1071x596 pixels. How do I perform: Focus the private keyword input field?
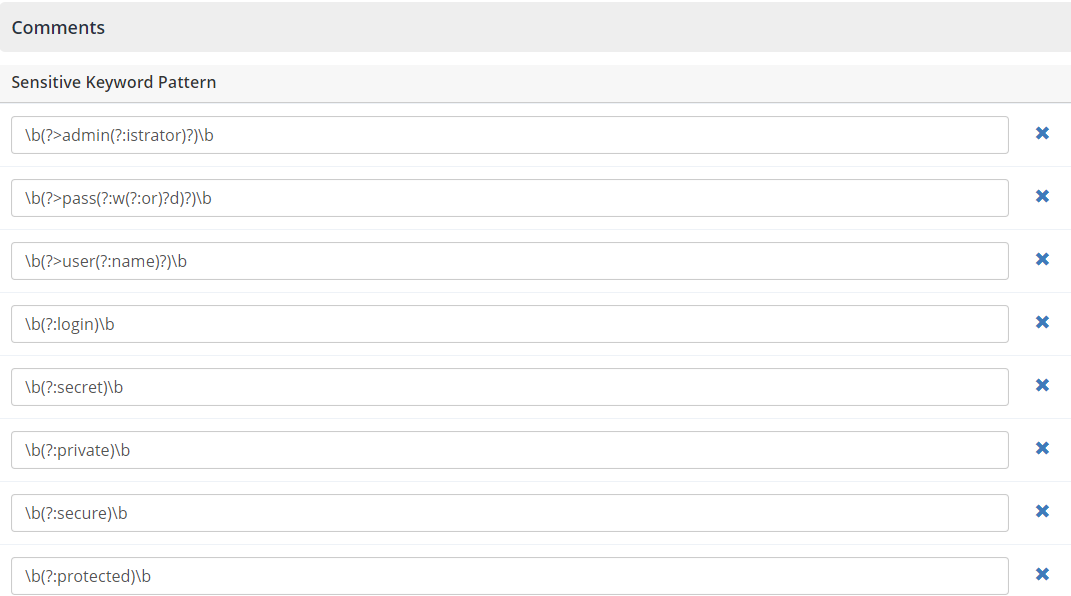(x=510, y=449)
